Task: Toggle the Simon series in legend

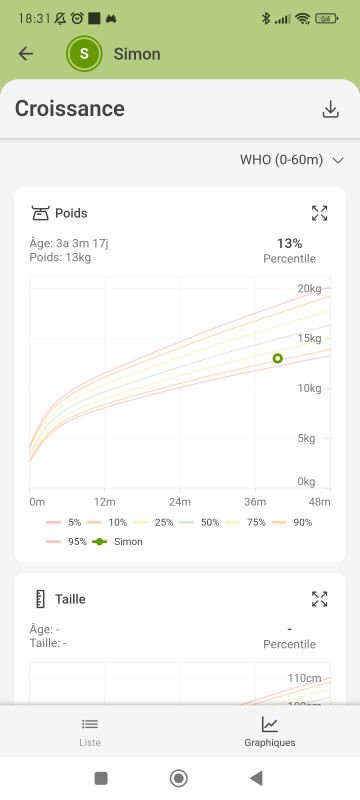Action: coord(117,542)
